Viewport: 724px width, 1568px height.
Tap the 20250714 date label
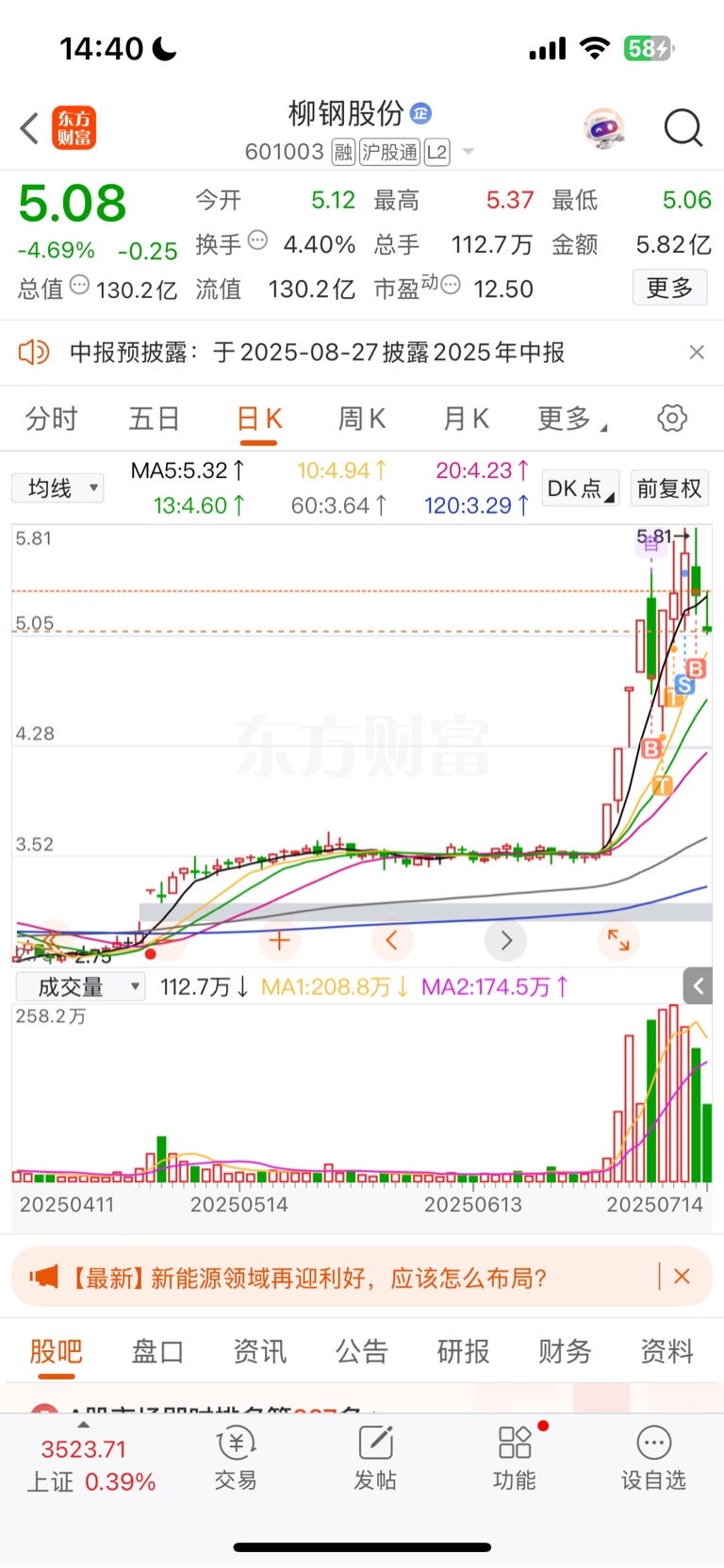(654, 1204)
